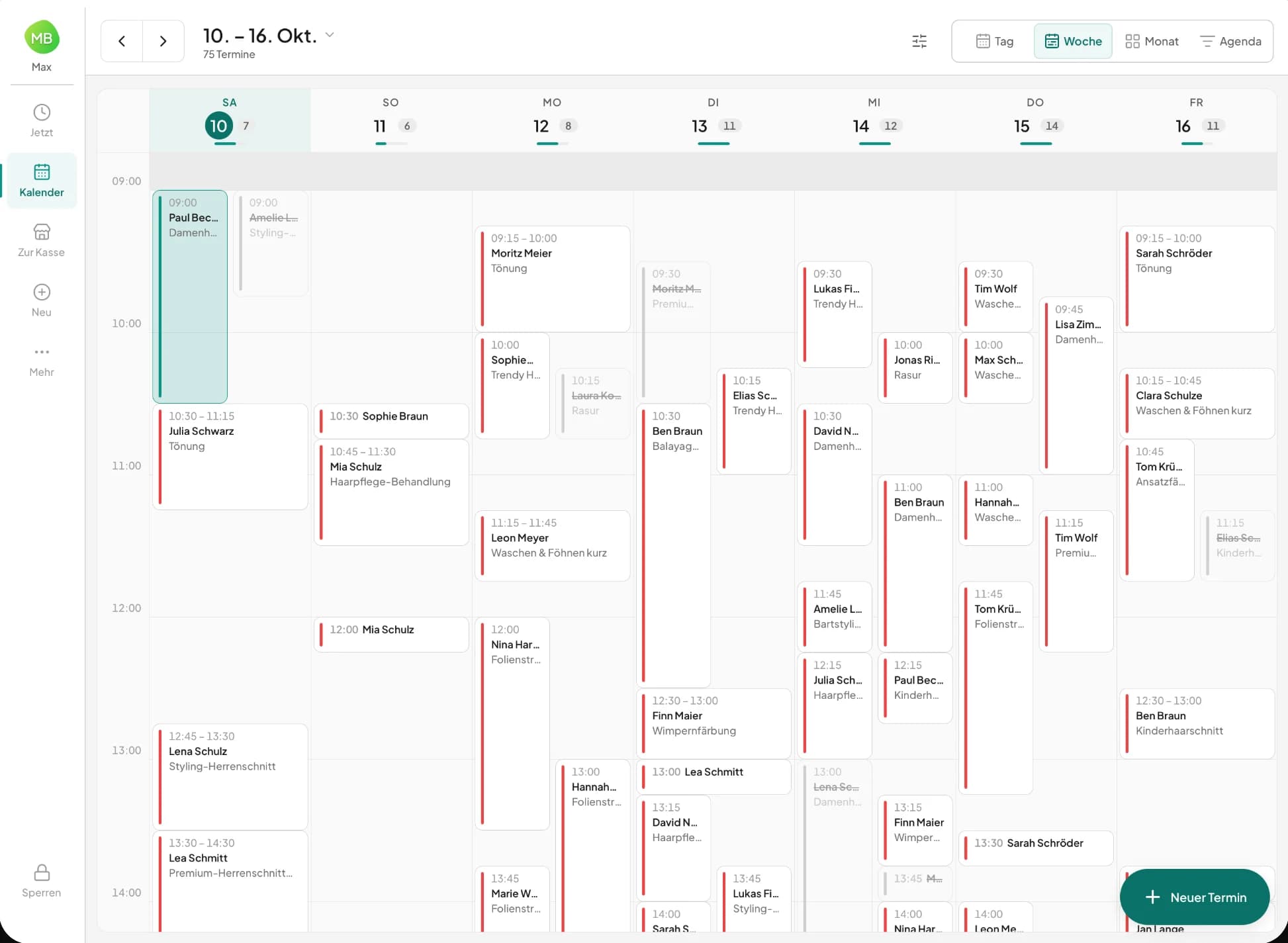Open Mia Schulz Haarpflege-Behandlung appointment
1288x943 pixels.
point(391,492)
